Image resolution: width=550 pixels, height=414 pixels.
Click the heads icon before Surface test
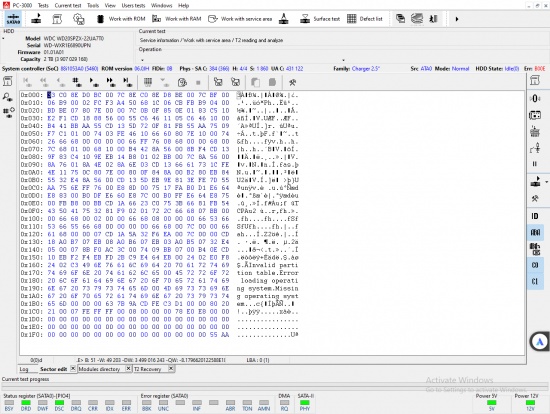(284, 19)
